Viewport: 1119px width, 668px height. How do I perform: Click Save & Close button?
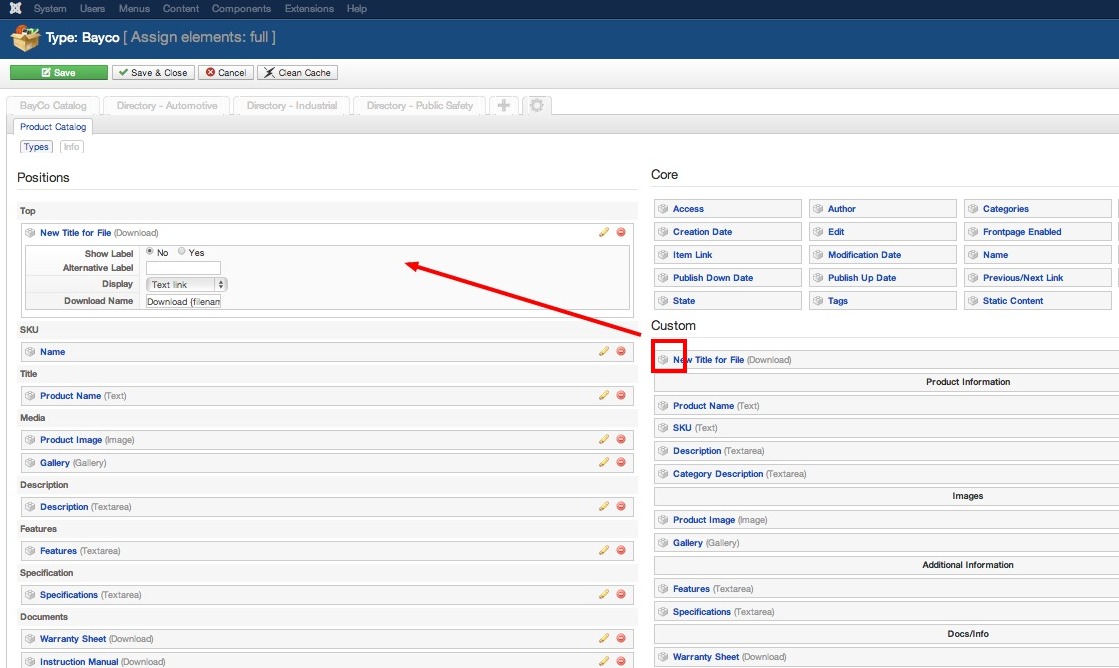point(153,73)
